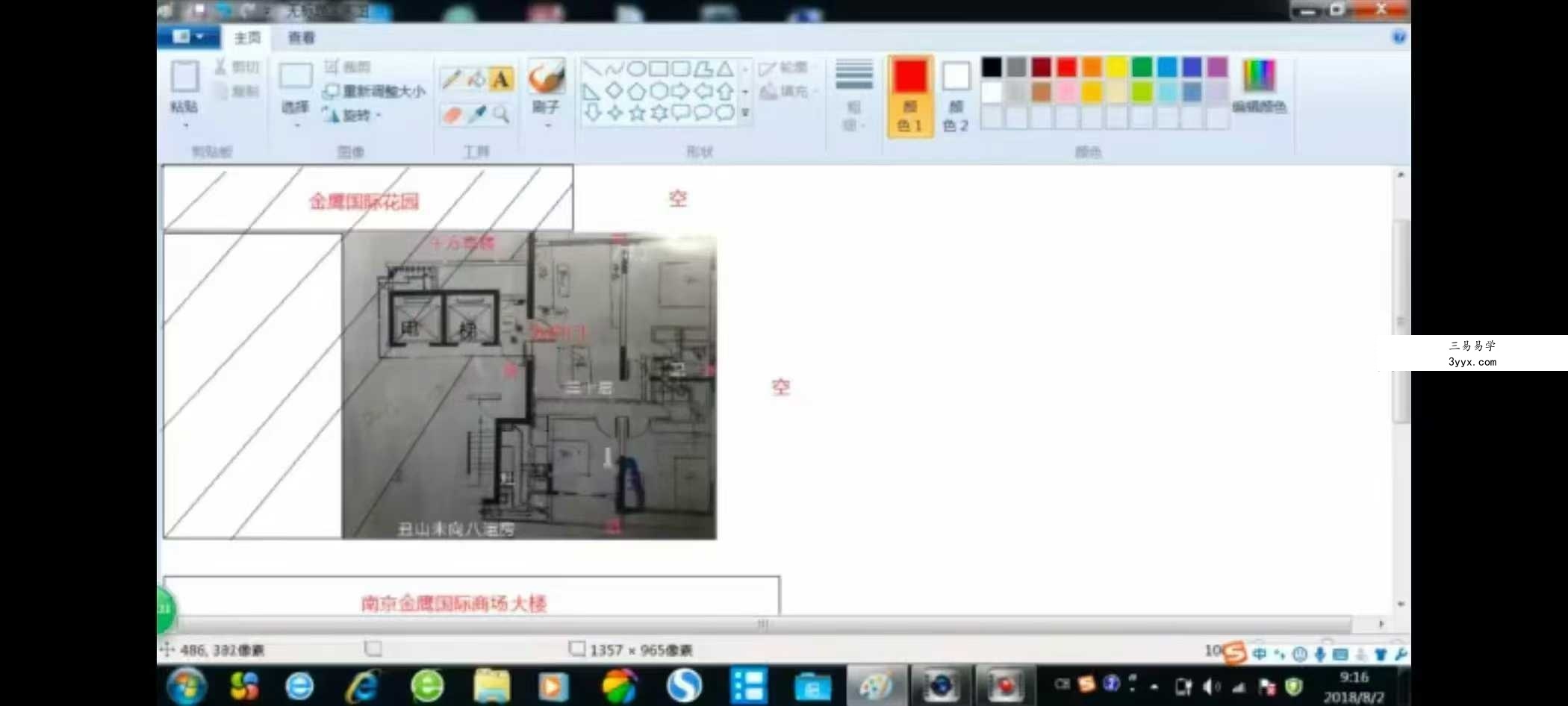1568x706 pixels.
Task: Toggle the Sogou 中 Chinese/English input mode
Action: [x=1260, y=655]
